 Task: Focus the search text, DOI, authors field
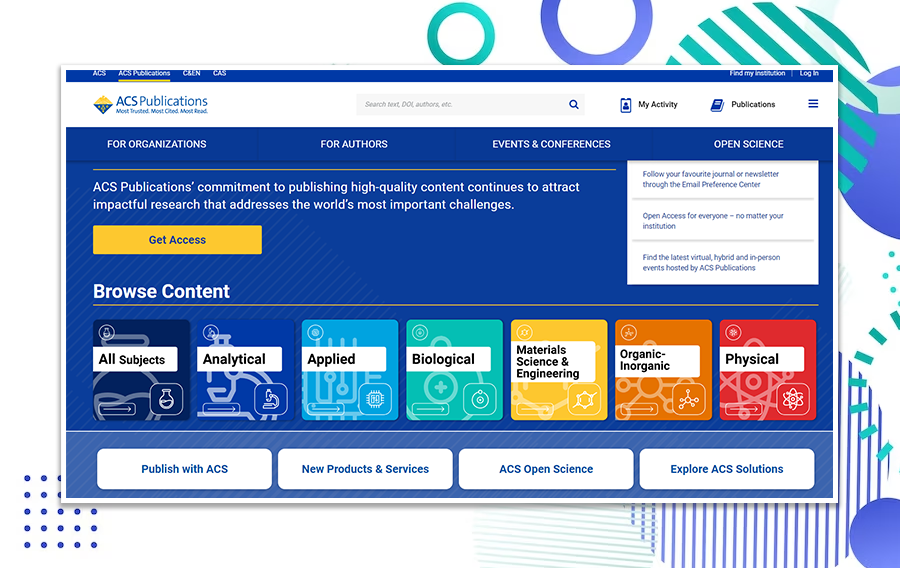tap(460, 104)
